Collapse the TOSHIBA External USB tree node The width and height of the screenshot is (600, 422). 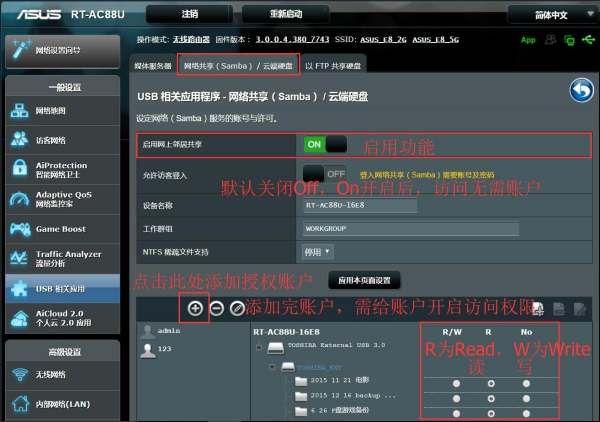[259, 347]
